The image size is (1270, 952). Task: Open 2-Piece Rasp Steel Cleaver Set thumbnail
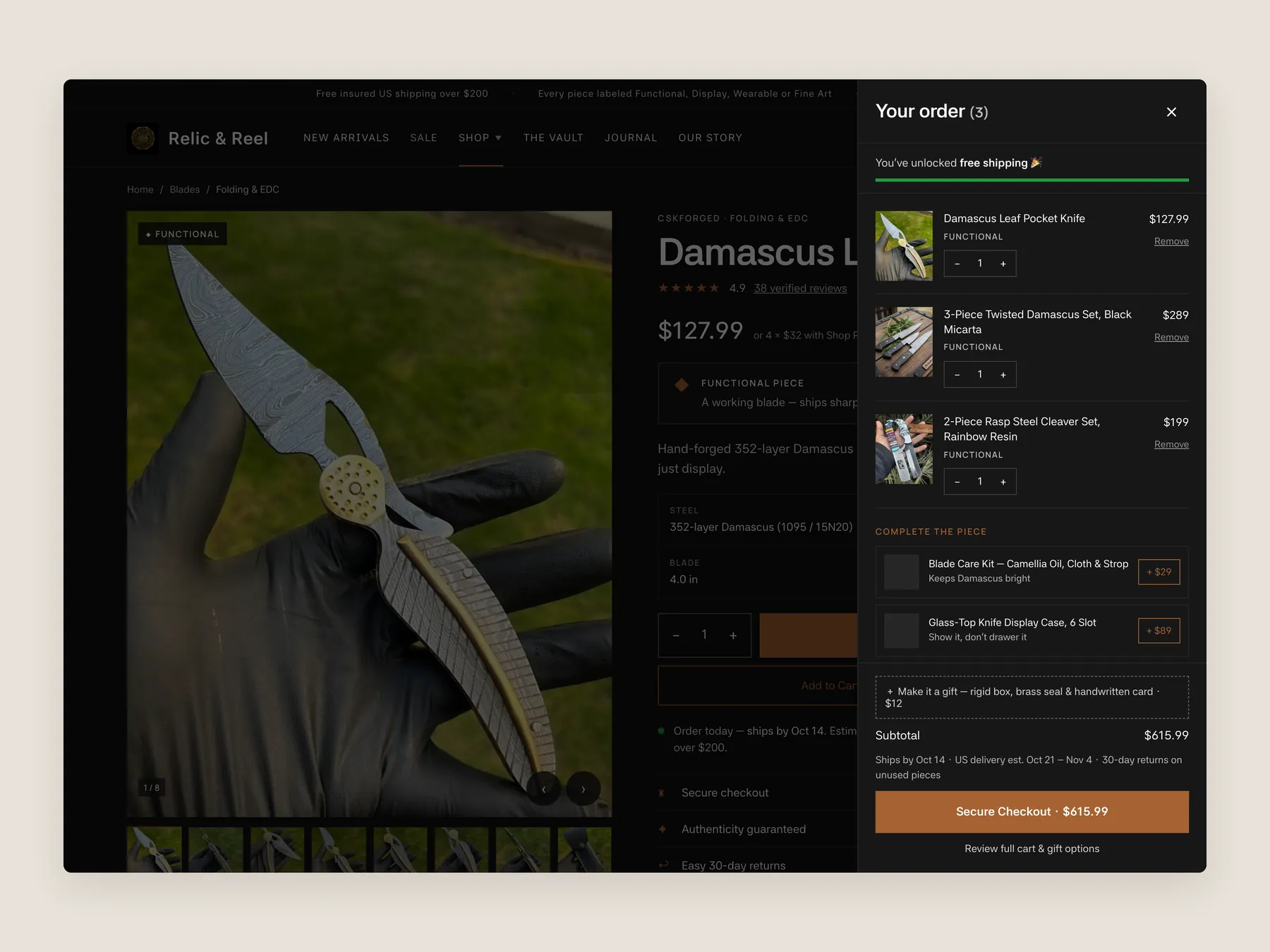pyautogui.click(x=904, y=449)
